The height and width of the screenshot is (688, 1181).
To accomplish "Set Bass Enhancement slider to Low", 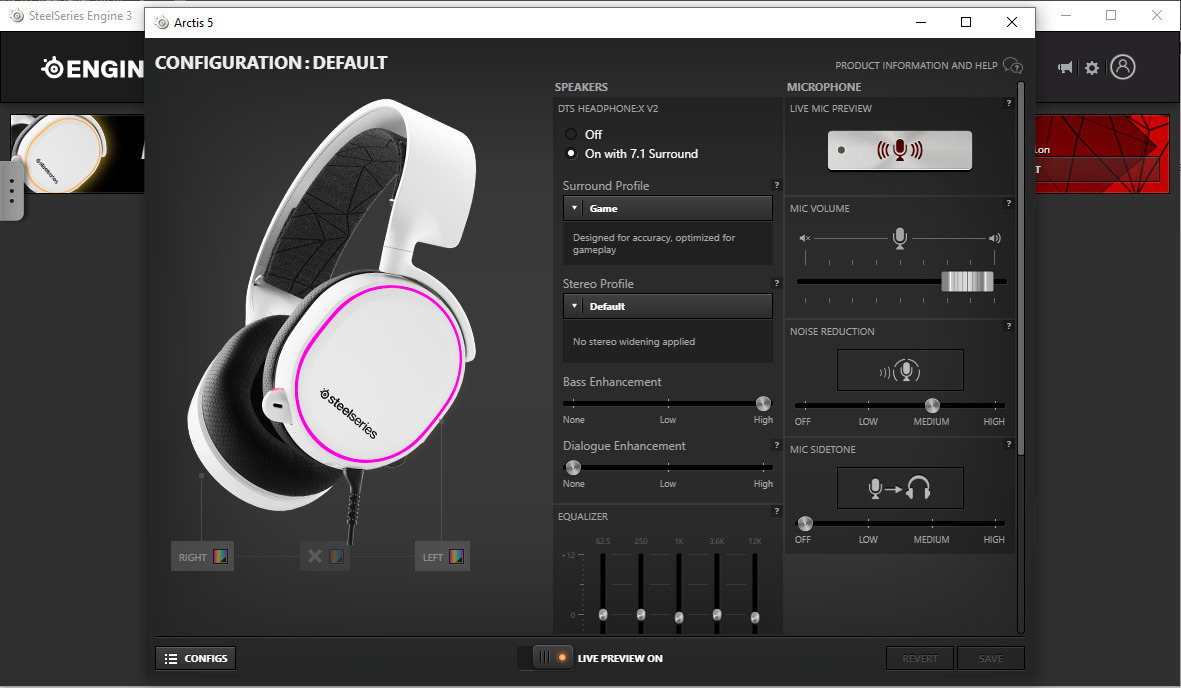I will (668, 403).
